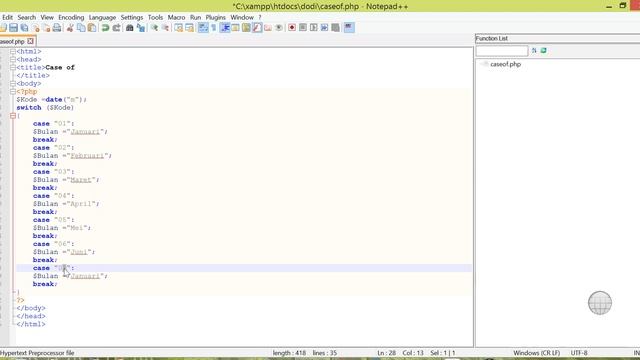Select caseof.php in the Function List tree
Image resolution: width=640 pixels, height=360 pixels.
[505, 64]
